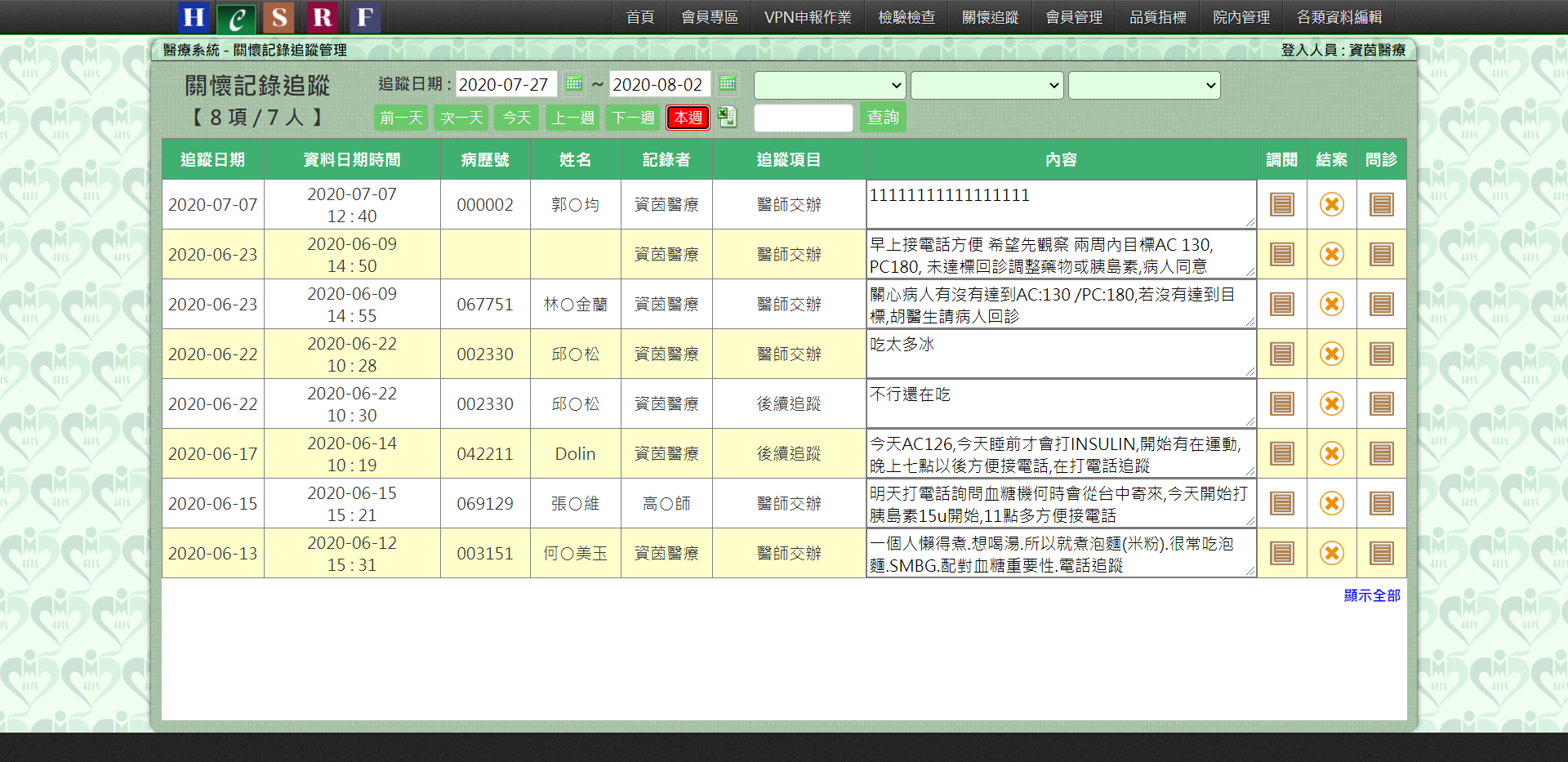Click 追蹤日期 column header
Image resolution: width=1568 pixels, height=762 pixels.
click(213, 159)
